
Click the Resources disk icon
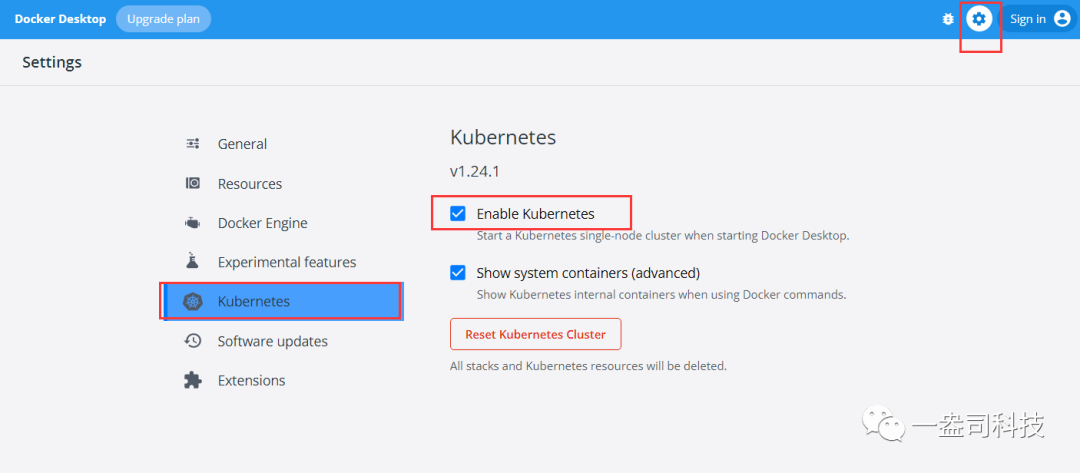pos(193,184)
